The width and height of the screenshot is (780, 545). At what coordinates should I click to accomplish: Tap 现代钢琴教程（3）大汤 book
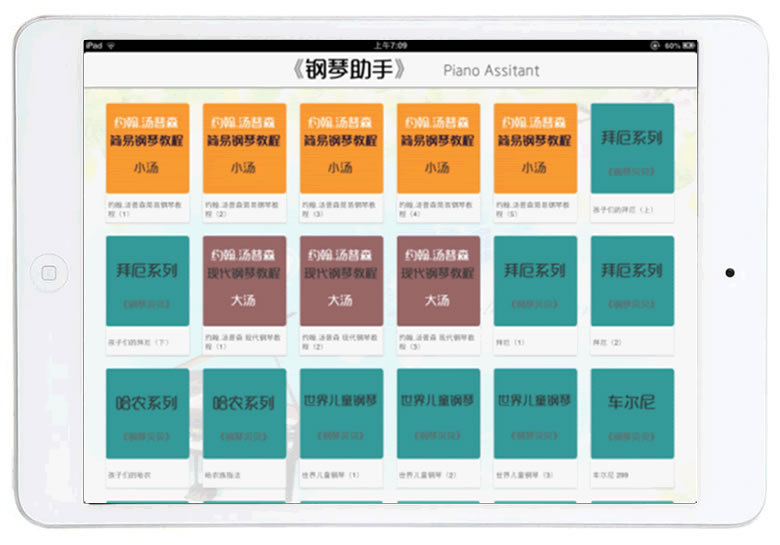coord(438,280)
